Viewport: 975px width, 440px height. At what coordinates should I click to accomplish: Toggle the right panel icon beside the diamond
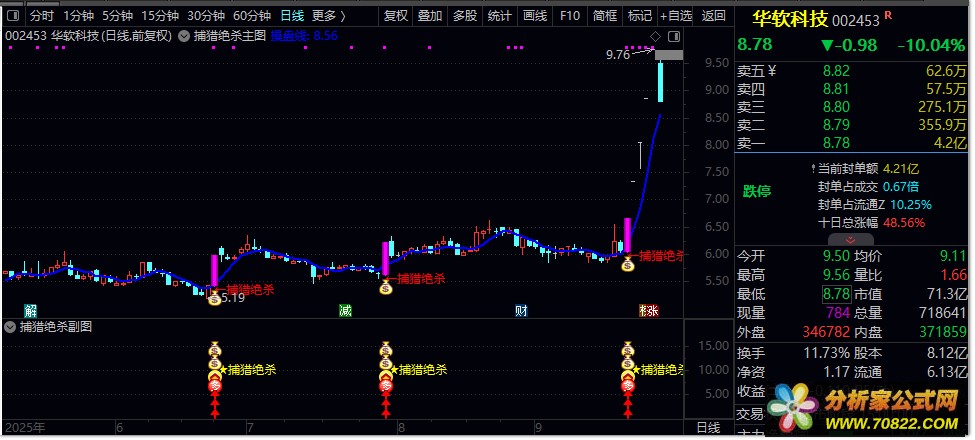tap(674, 35)
